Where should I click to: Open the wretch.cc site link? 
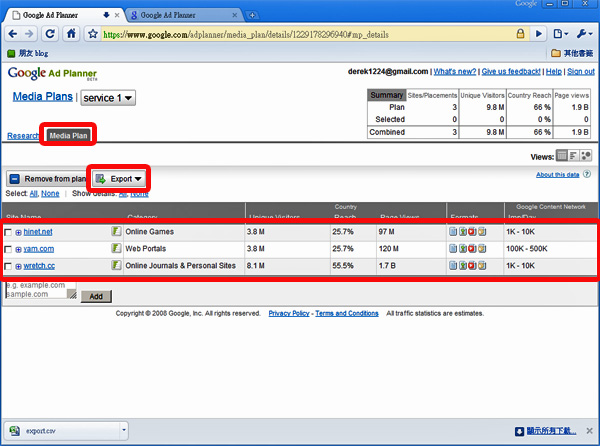39,266
